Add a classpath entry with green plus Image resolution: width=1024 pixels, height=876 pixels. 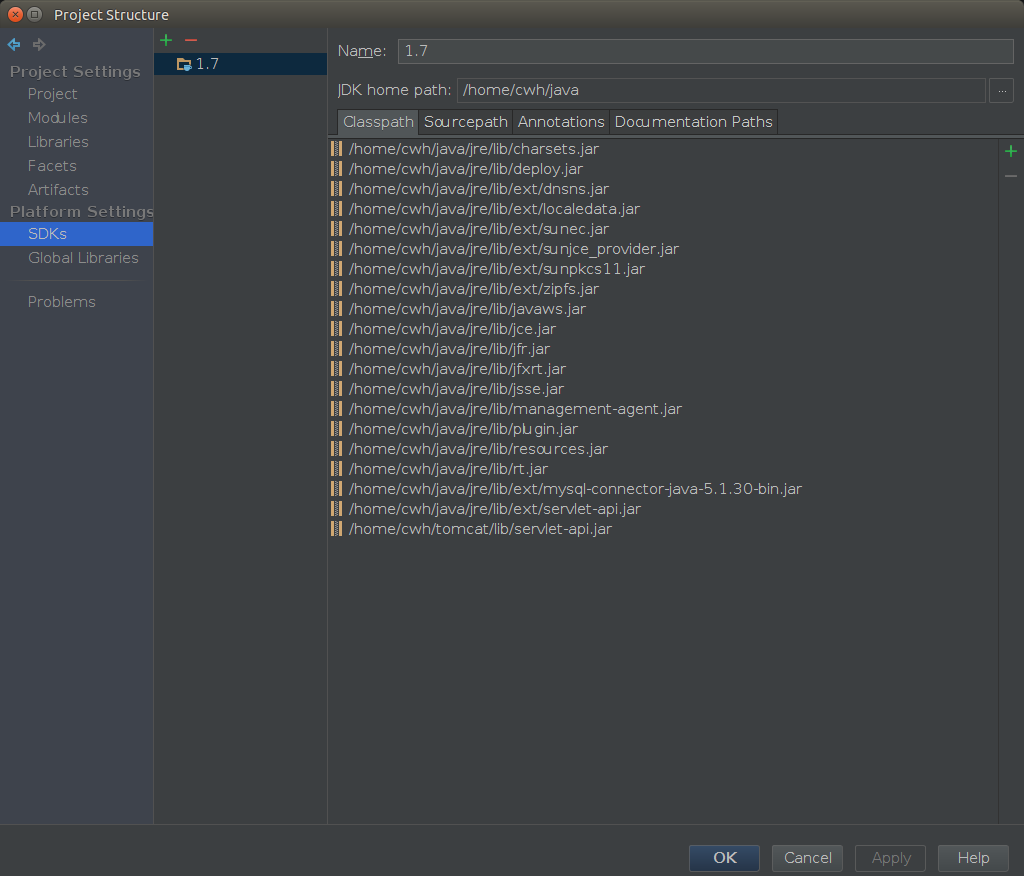(1010, 151)
